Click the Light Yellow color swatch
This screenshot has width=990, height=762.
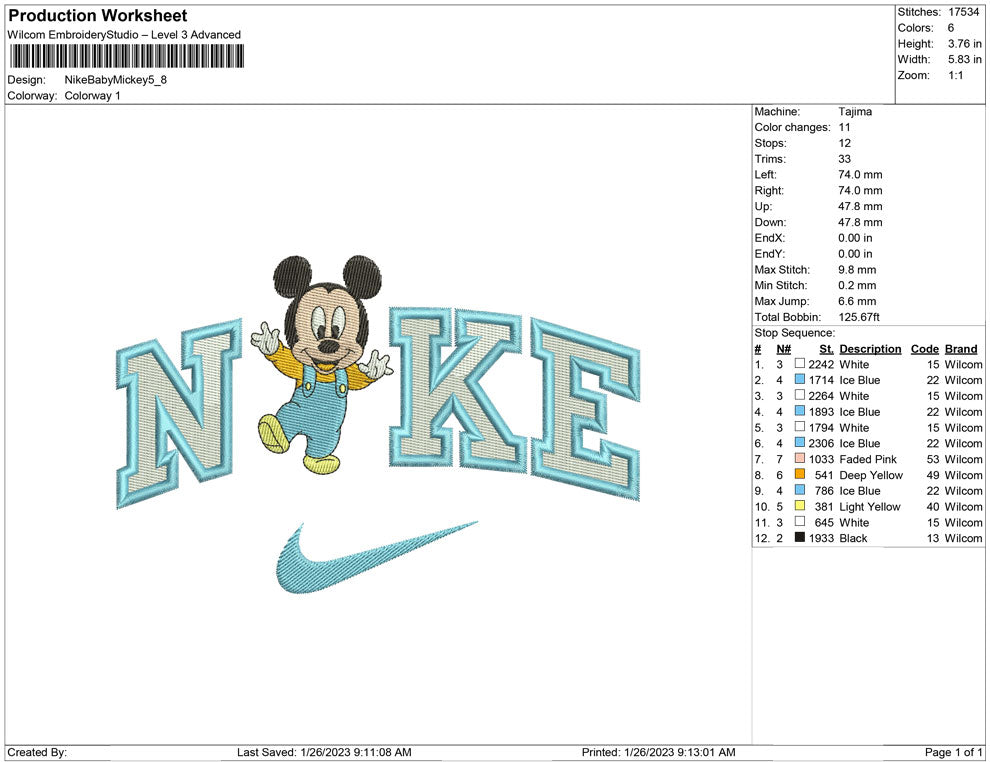(800, 506)
